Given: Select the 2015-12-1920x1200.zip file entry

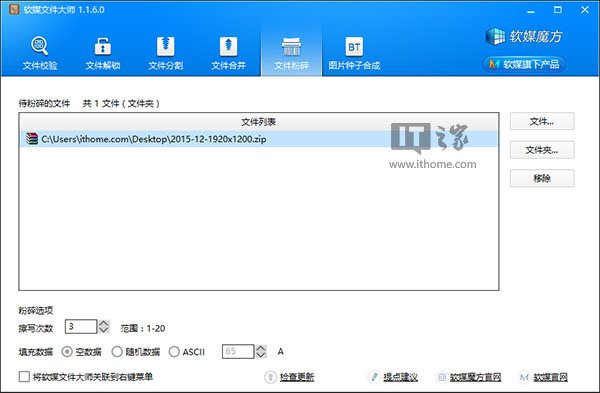Looking at the screenshot, I should [x=259, y=139].
